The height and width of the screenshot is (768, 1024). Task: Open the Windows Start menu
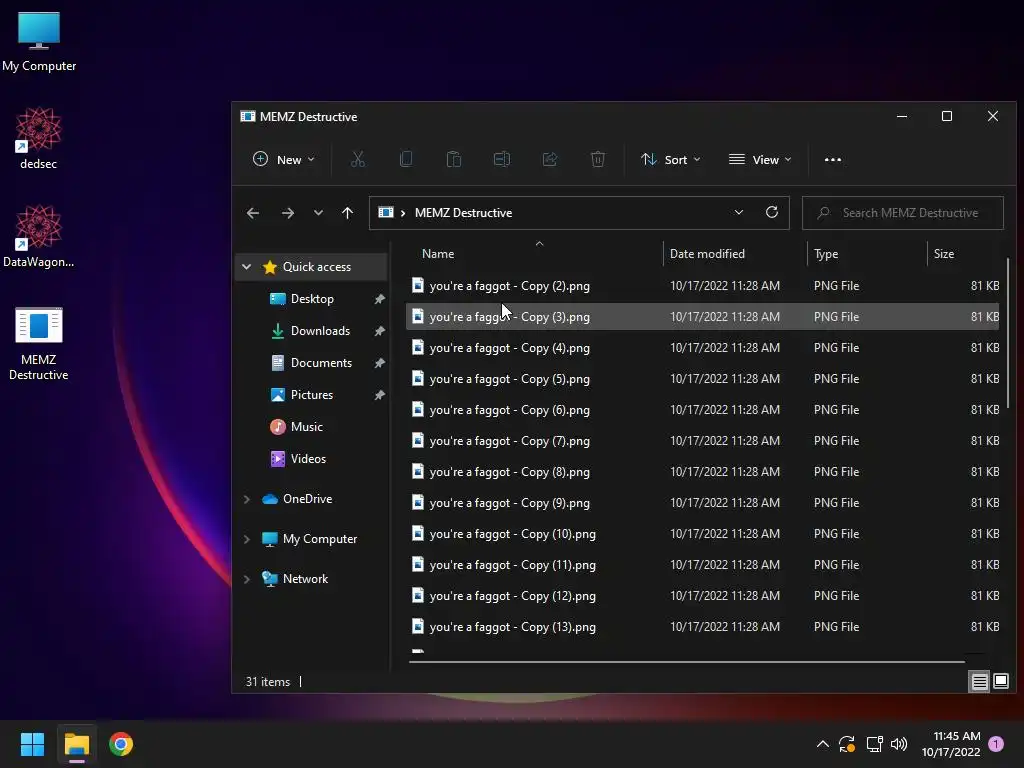(32, 744)
